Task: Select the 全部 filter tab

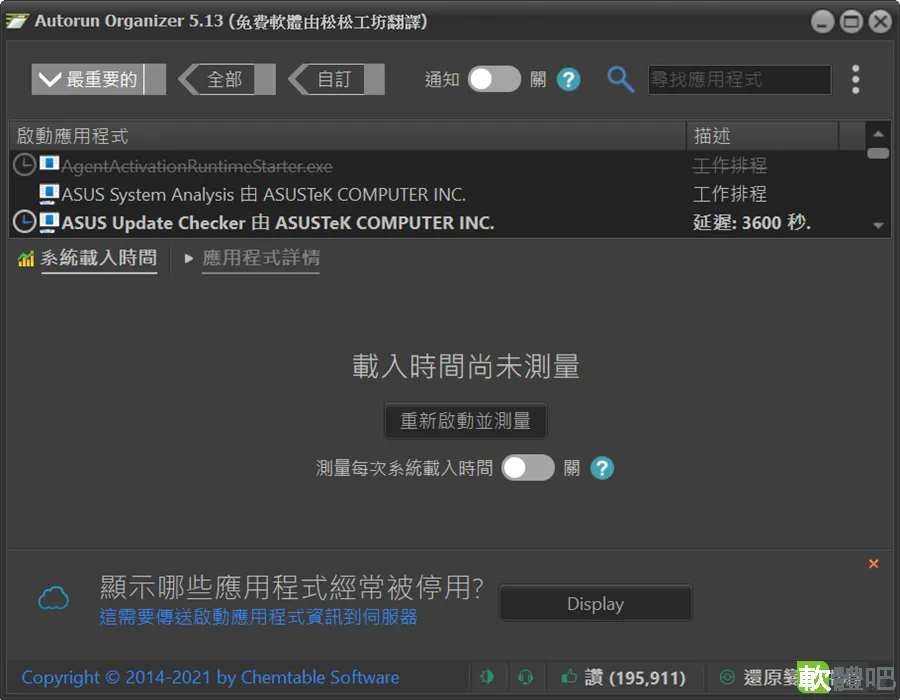Action: 227,79
